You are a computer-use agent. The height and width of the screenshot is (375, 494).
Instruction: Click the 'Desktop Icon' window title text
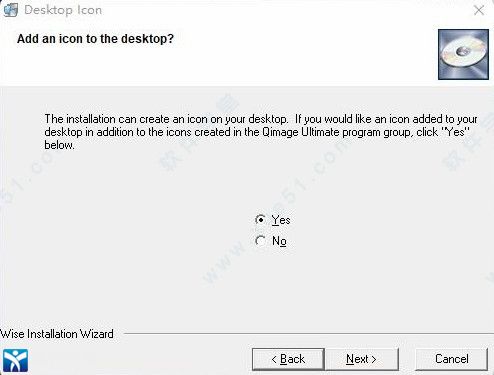tap(63, 10)
